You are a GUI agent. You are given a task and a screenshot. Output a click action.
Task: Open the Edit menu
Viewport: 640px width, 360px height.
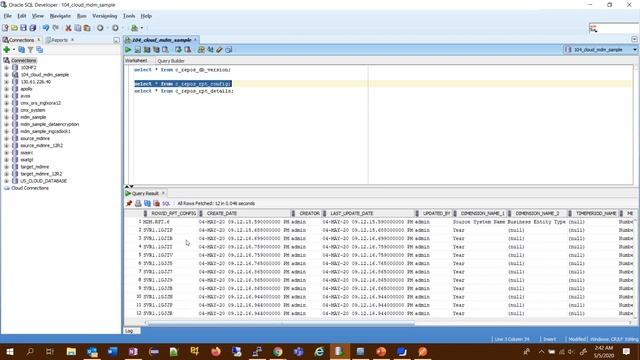tap(22, 16)
